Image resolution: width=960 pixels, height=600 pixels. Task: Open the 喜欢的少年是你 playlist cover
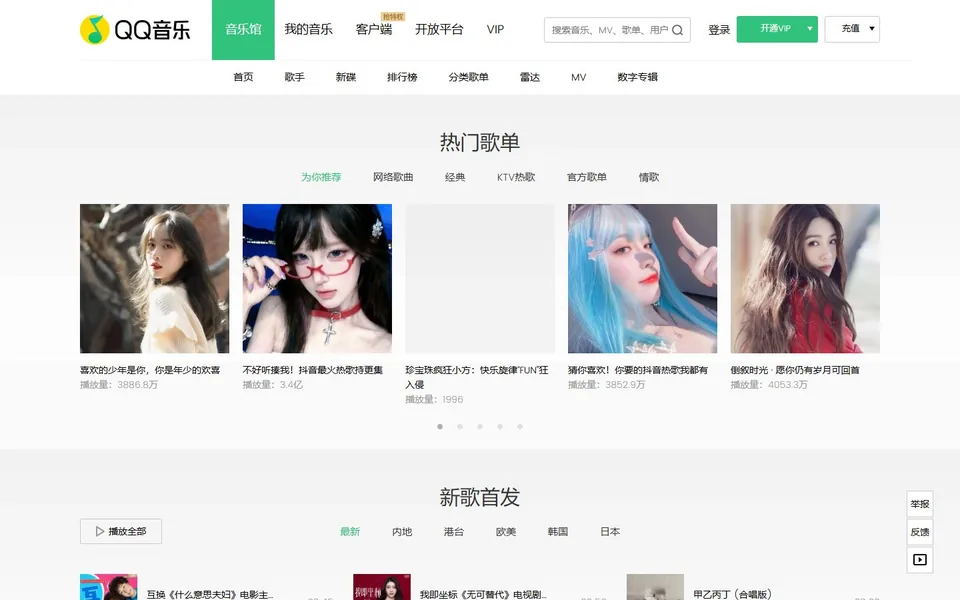(154, 279)
